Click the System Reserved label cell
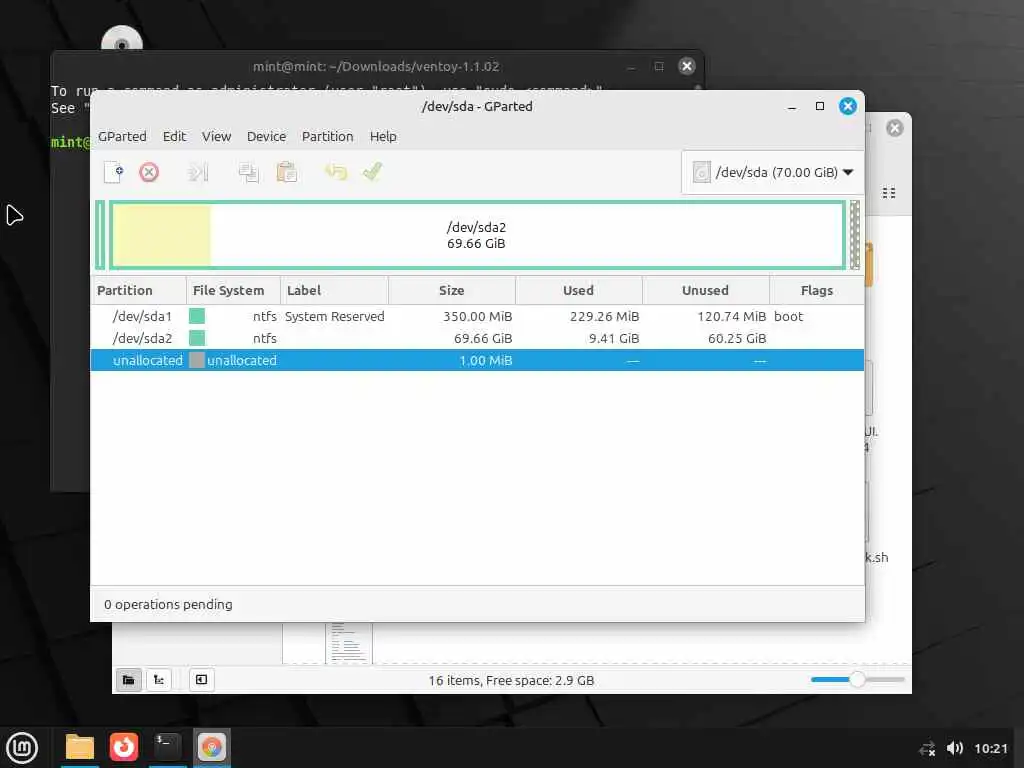1024x768 pixels. tap(334, 316)
